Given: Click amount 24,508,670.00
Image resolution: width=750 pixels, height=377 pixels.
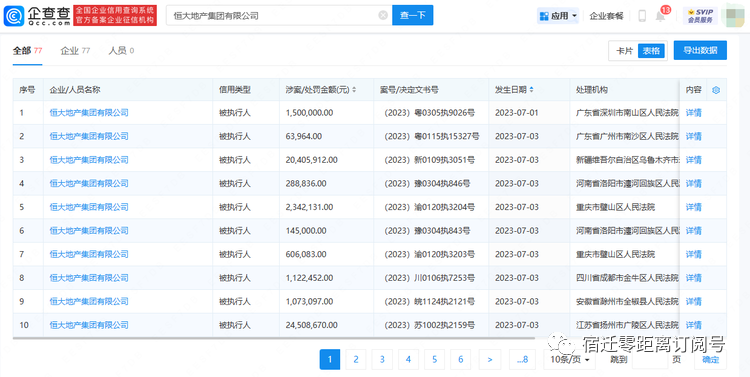Looking at the screenshot, I should click(x=311, y=325).
